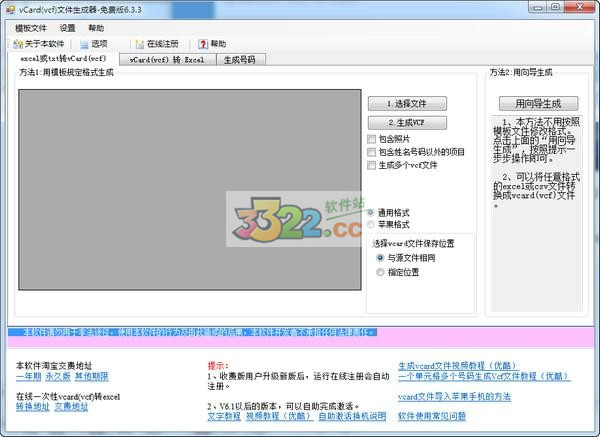Click the 用向导生成 button
The width and height of the screenshot is (600, 437).
pos(538,104)
